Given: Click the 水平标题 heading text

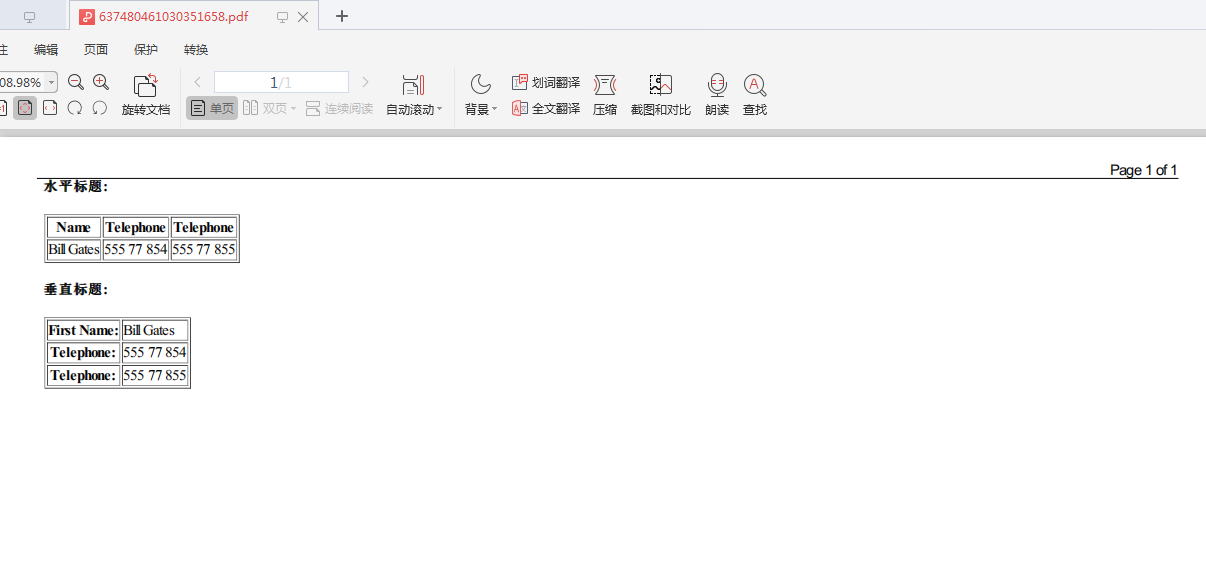Looking at the screenshot, I should tap(76, 186).
